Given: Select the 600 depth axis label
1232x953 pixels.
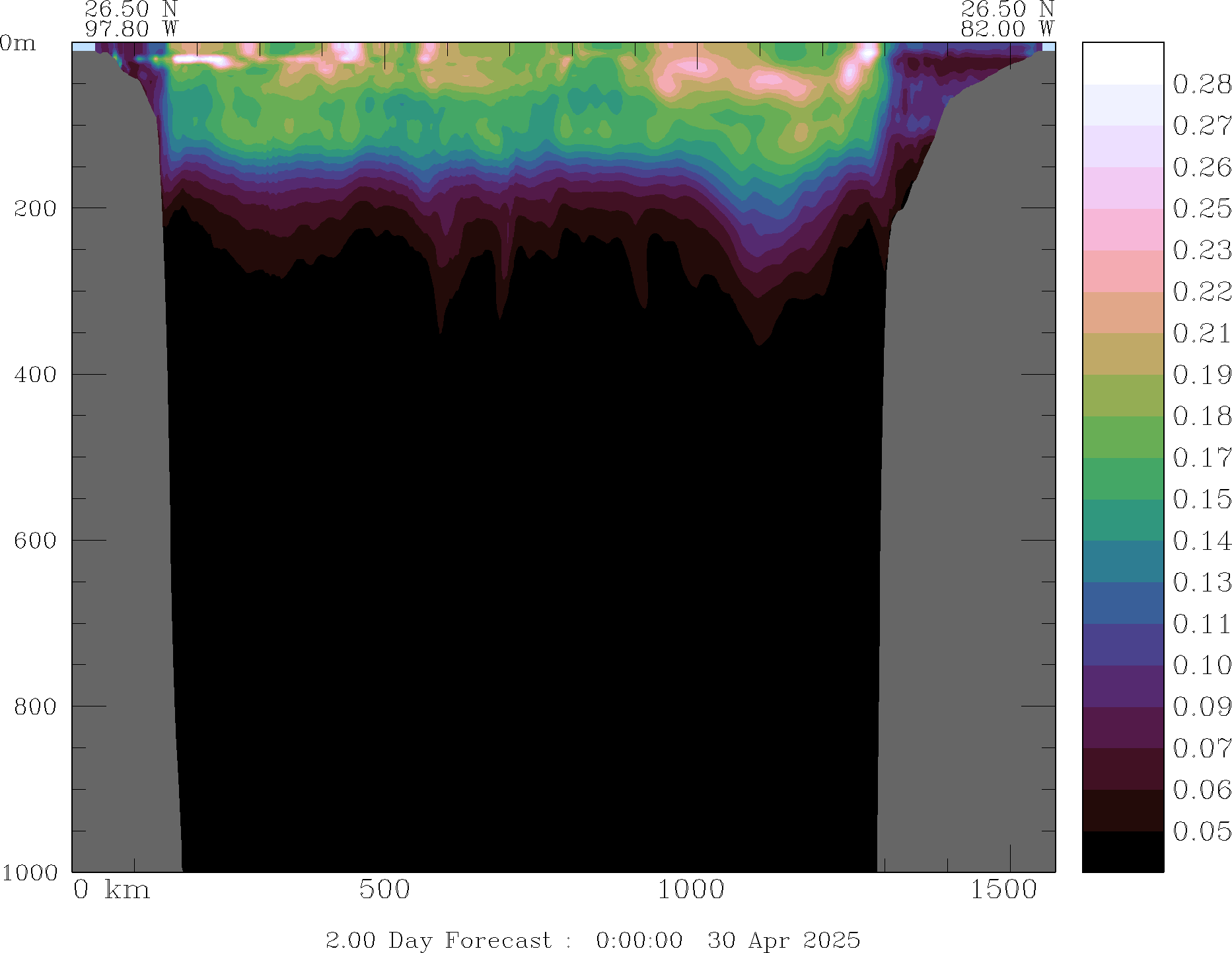Looking at the screenshot, I should click(x=35, y=541).
